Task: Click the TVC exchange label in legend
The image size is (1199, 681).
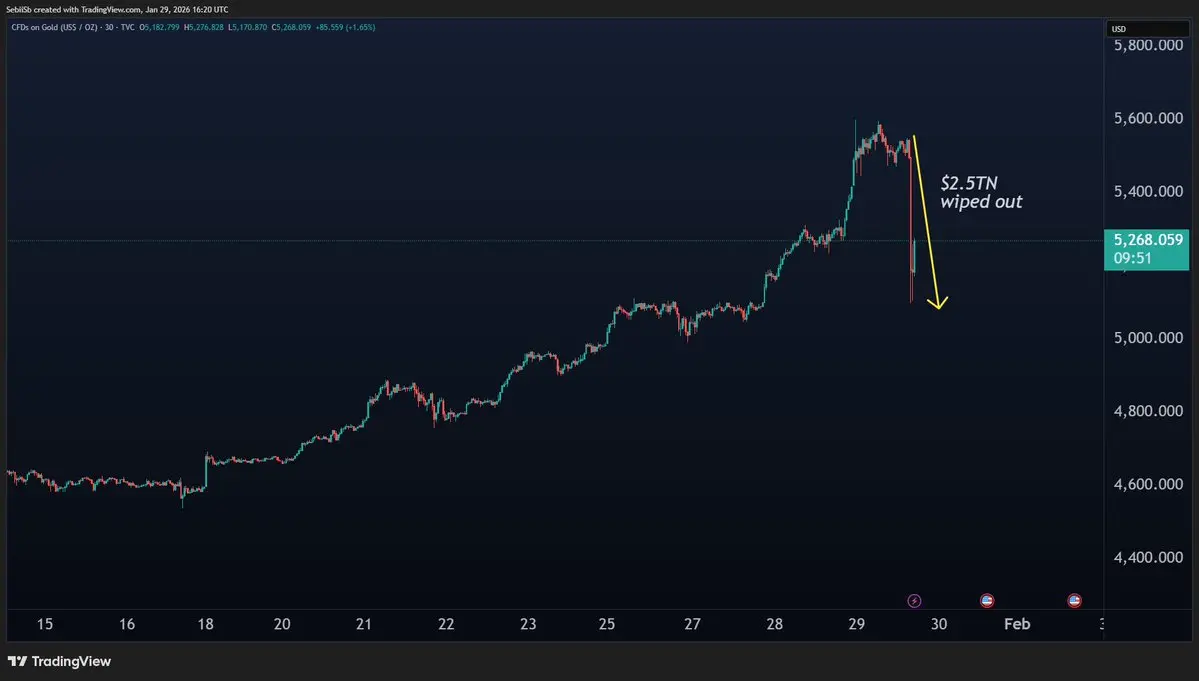Action: 127,28
